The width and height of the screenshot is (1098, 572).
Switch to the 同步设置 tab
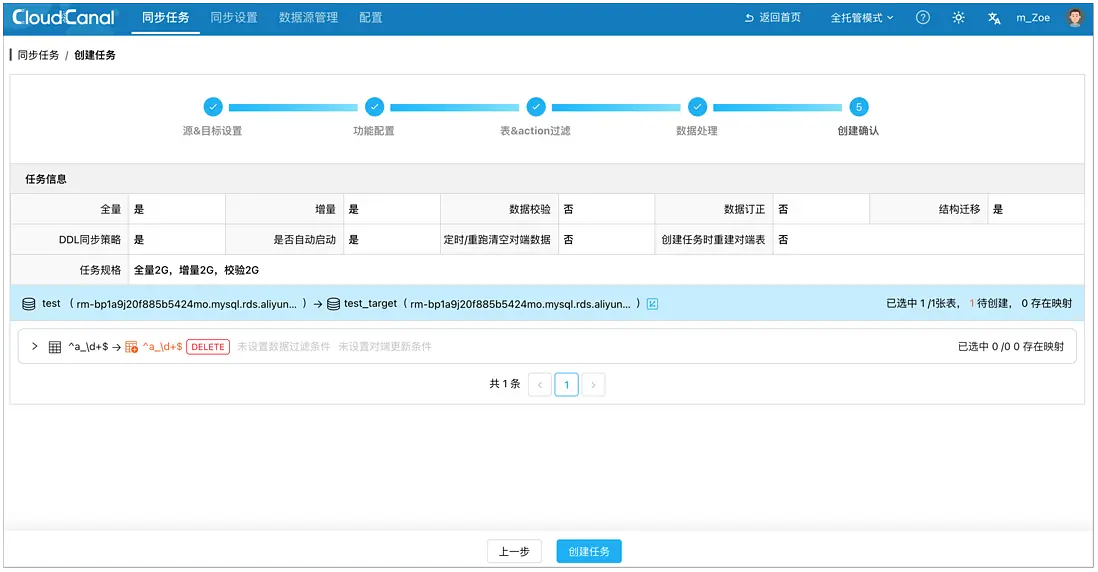point(234,18)
